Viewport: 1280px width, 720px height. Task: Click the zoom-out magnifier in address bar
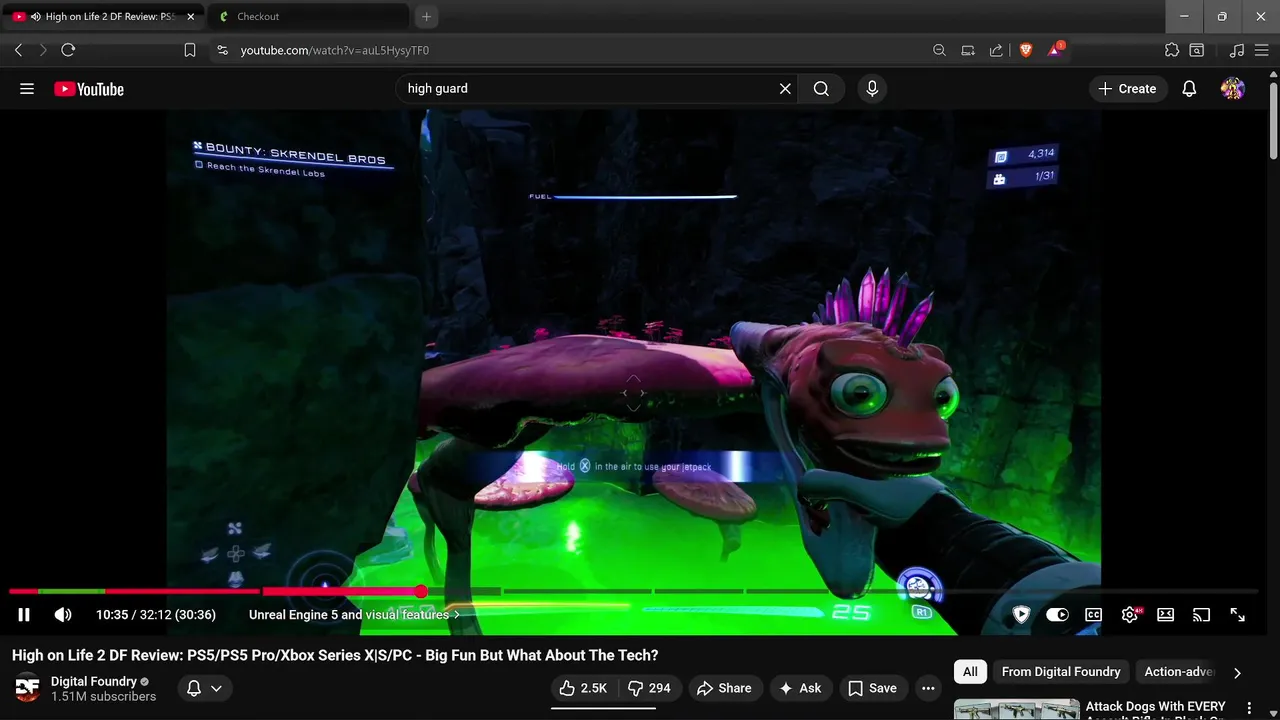coord(939,50)
